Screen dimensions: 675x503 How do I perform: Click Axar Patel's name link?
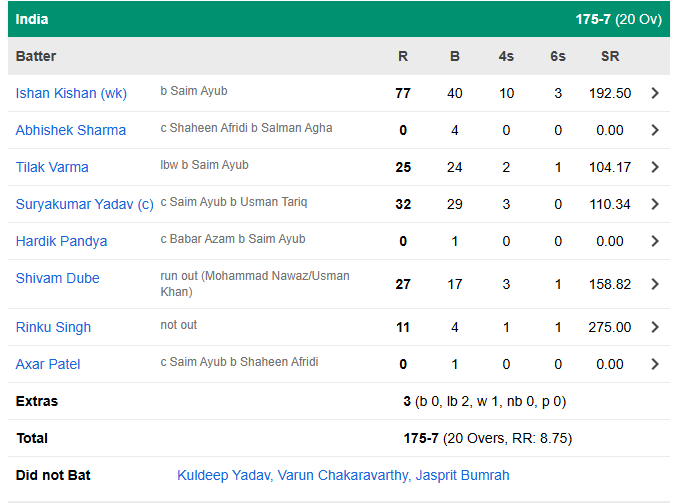coord(48,364)
